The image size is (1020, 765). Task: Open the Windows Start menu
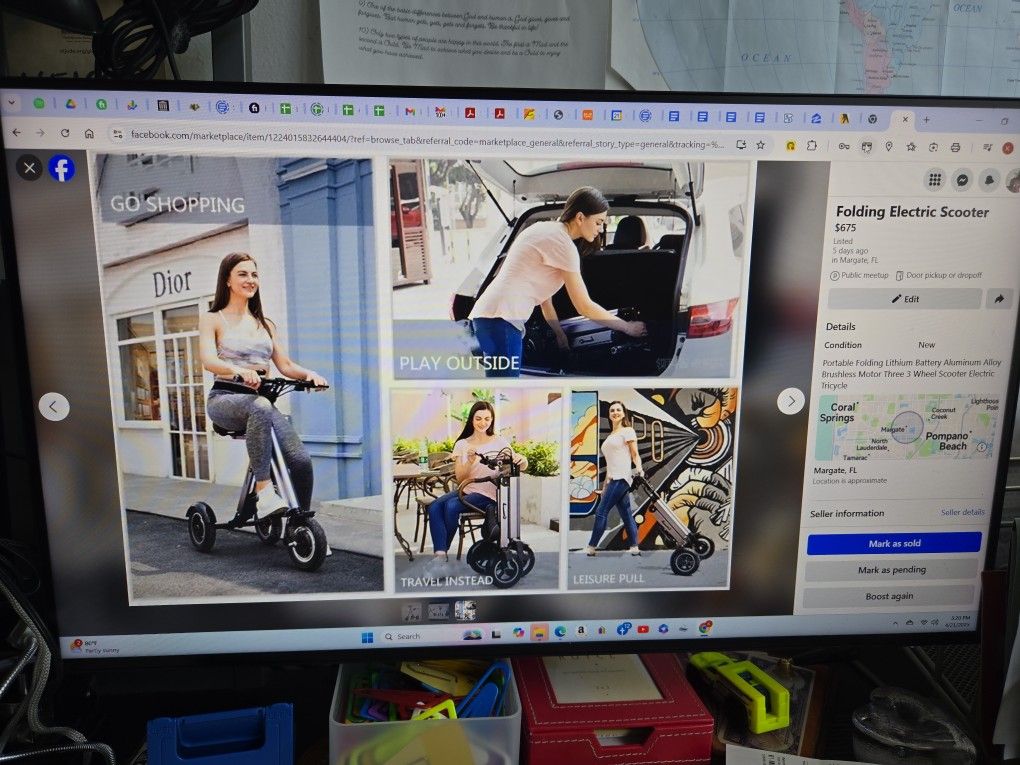pos(366,637)
